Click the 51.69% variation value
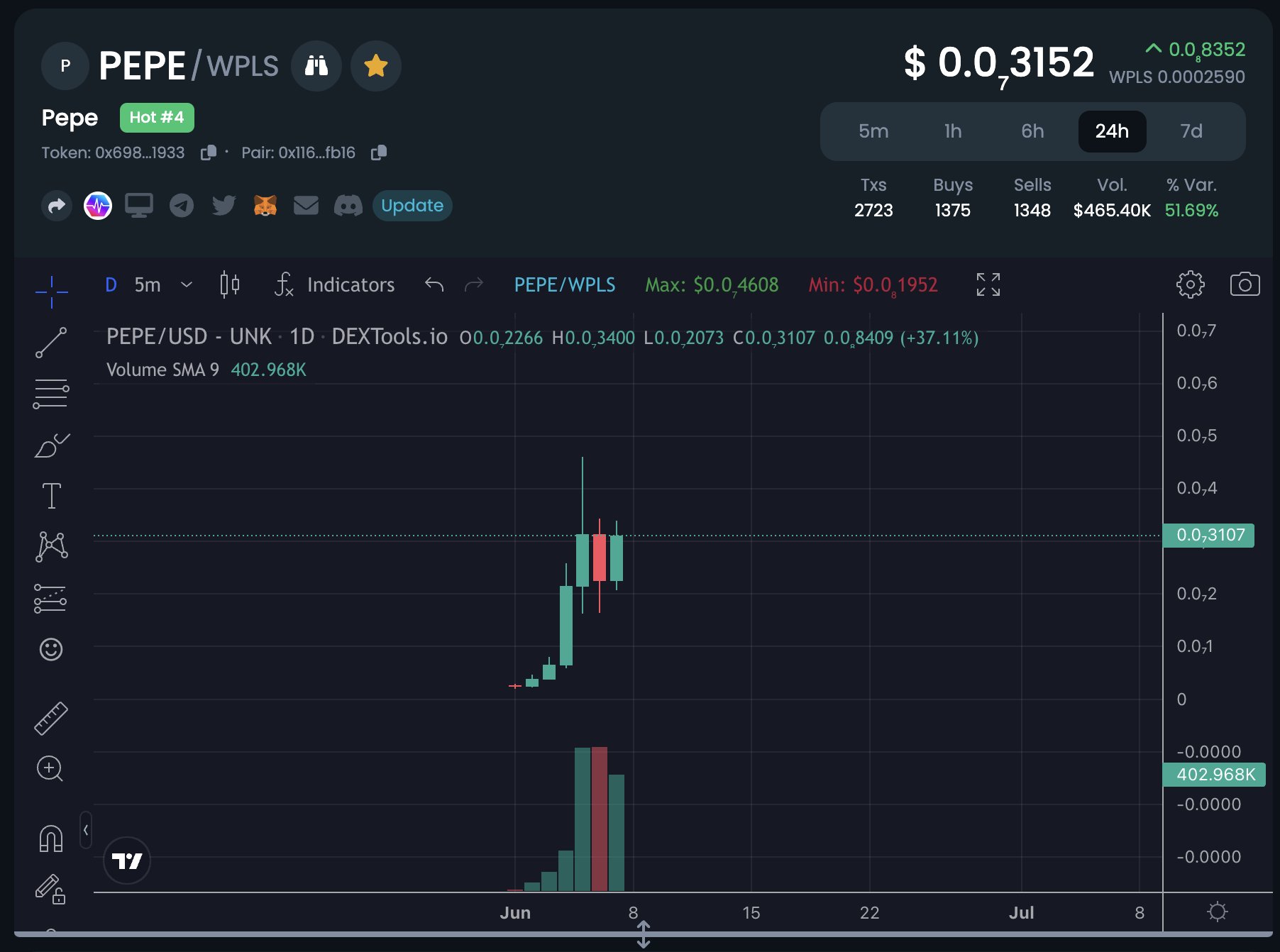This screenshot has width=1280, height=952. (x=1191, y=211)
